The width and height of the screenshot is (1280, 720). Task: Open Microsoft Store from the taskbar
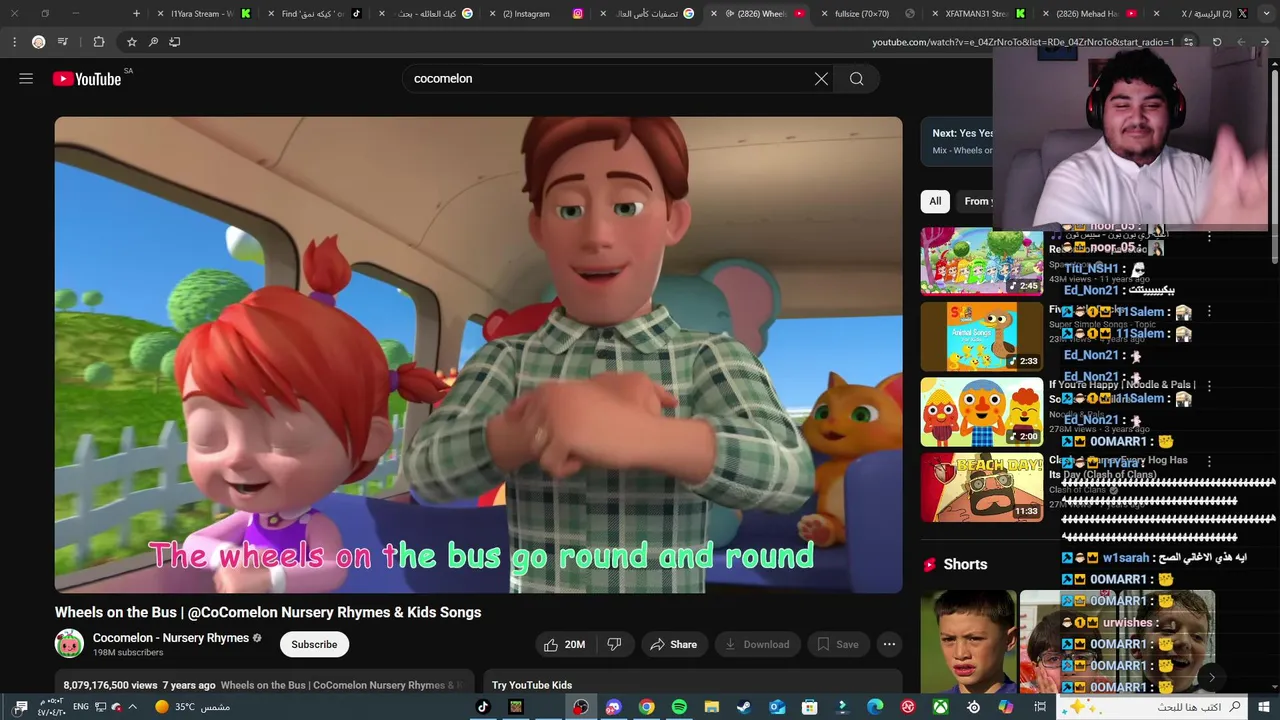tap(810, 707)
